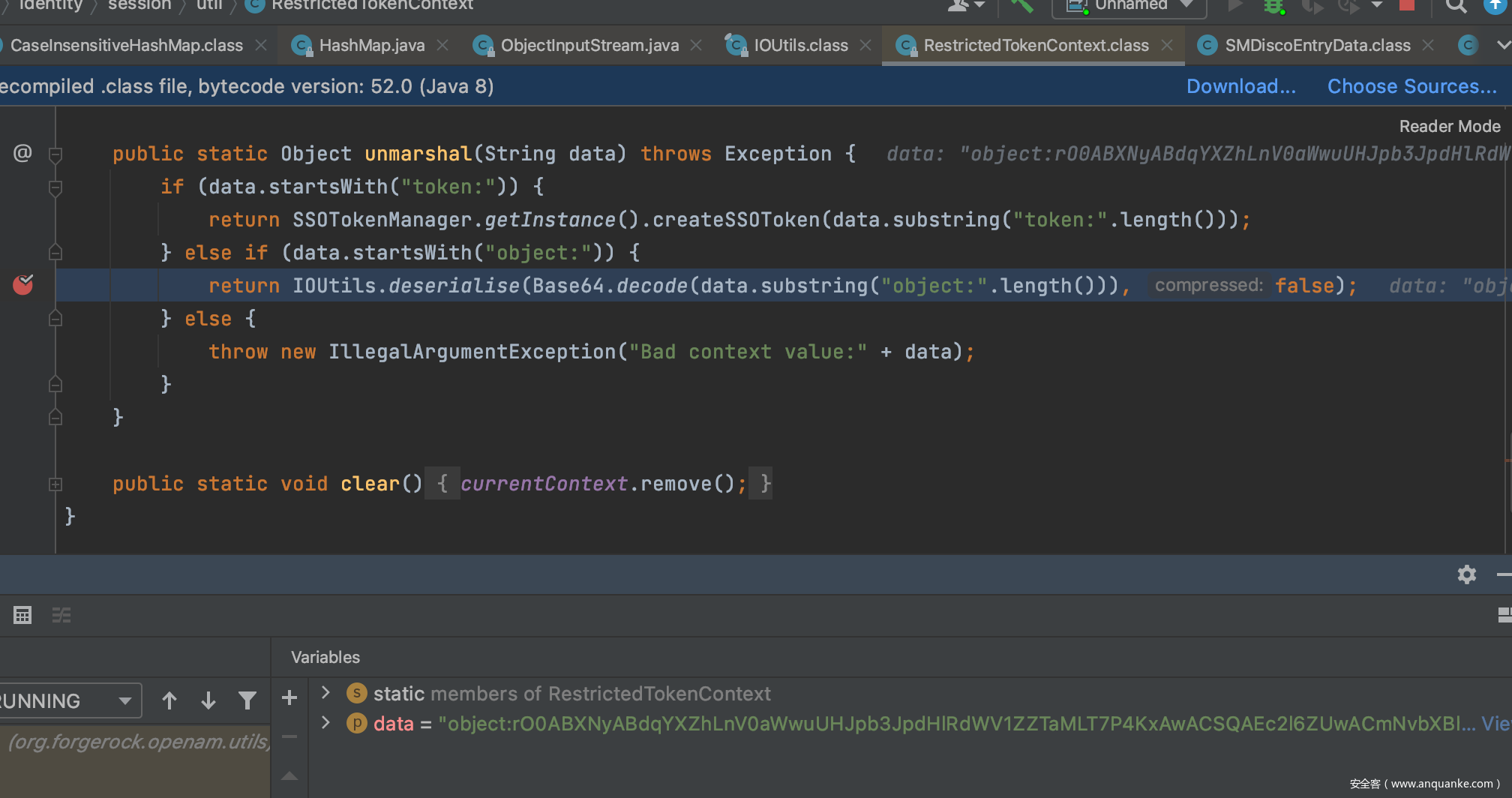Collapse the unmarshal method fold marker
This screenshot has height=798, width=1512.
pyautogui.click(x=55, y=154)
